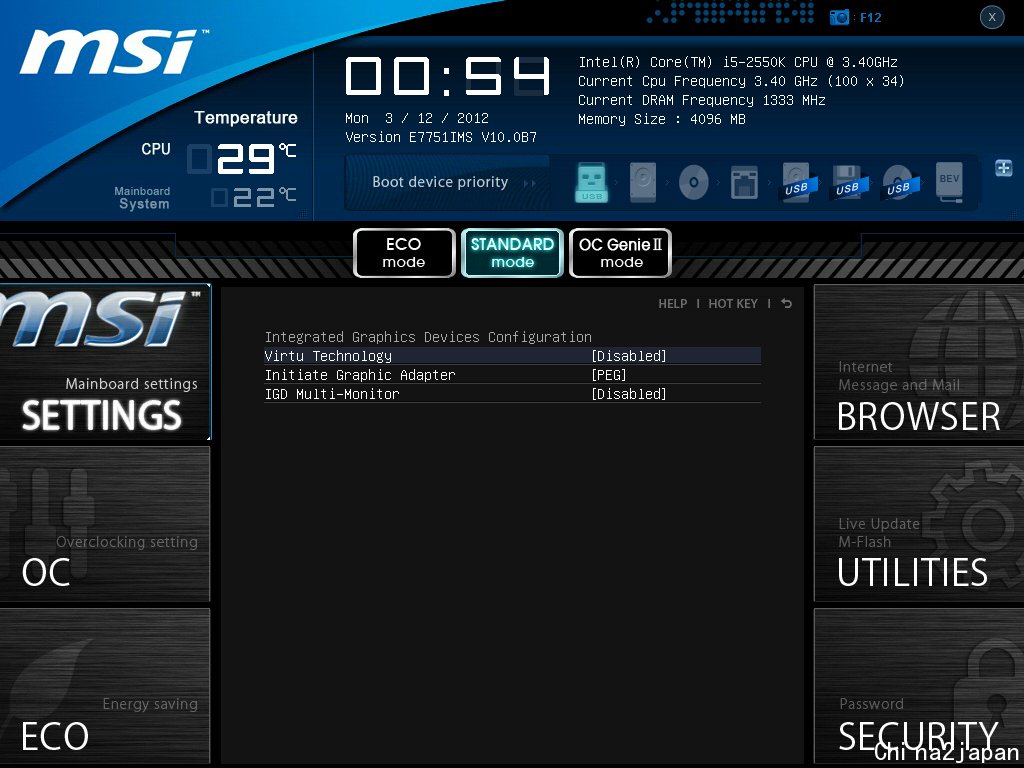Select the optical disc boot device icon
The width and height of the screenshot is (1024, 768).
coord(694,182)
